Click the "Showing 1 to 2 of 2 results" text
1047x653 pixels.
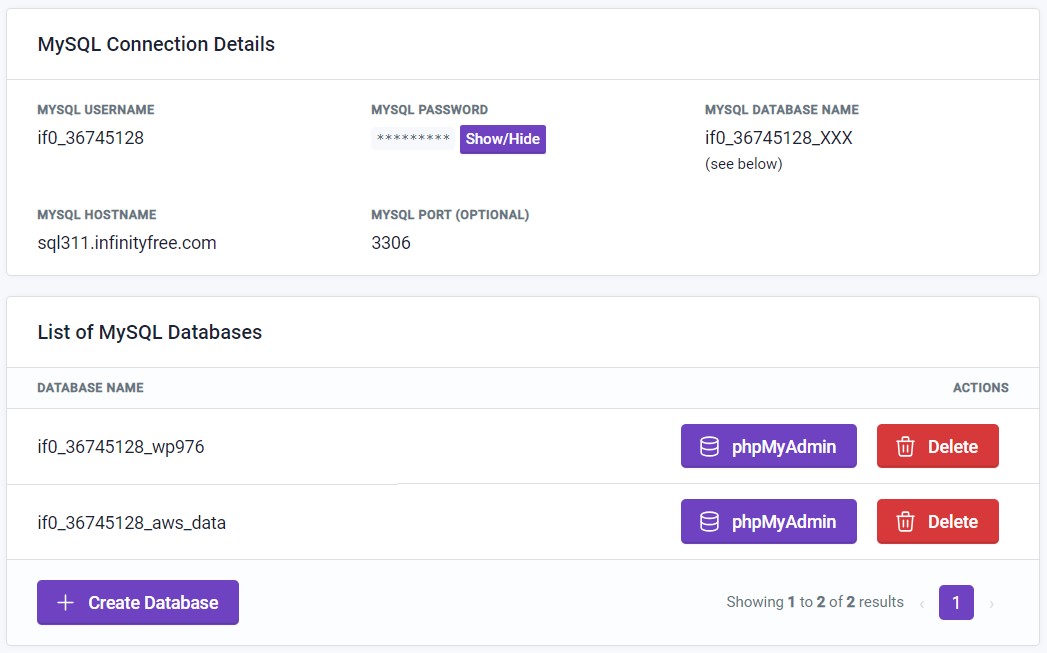tap(815, 602)
